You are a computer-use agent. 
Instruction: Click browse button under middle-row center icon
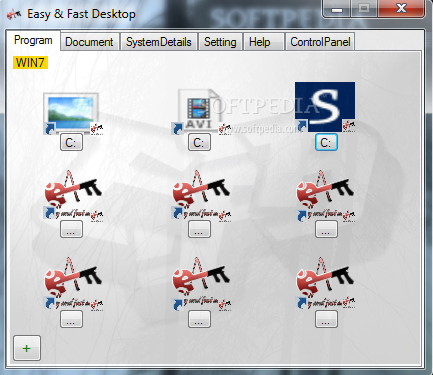click(x=199, y=229)
